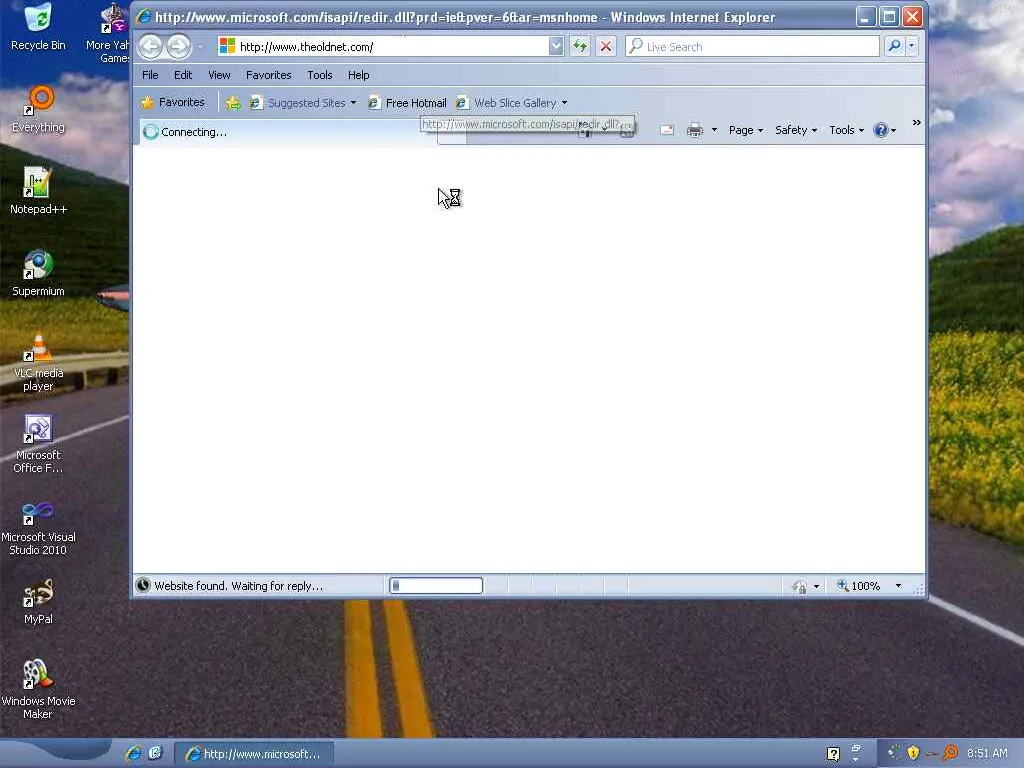
Task: Open the File menu
Action: coord(150,75)
